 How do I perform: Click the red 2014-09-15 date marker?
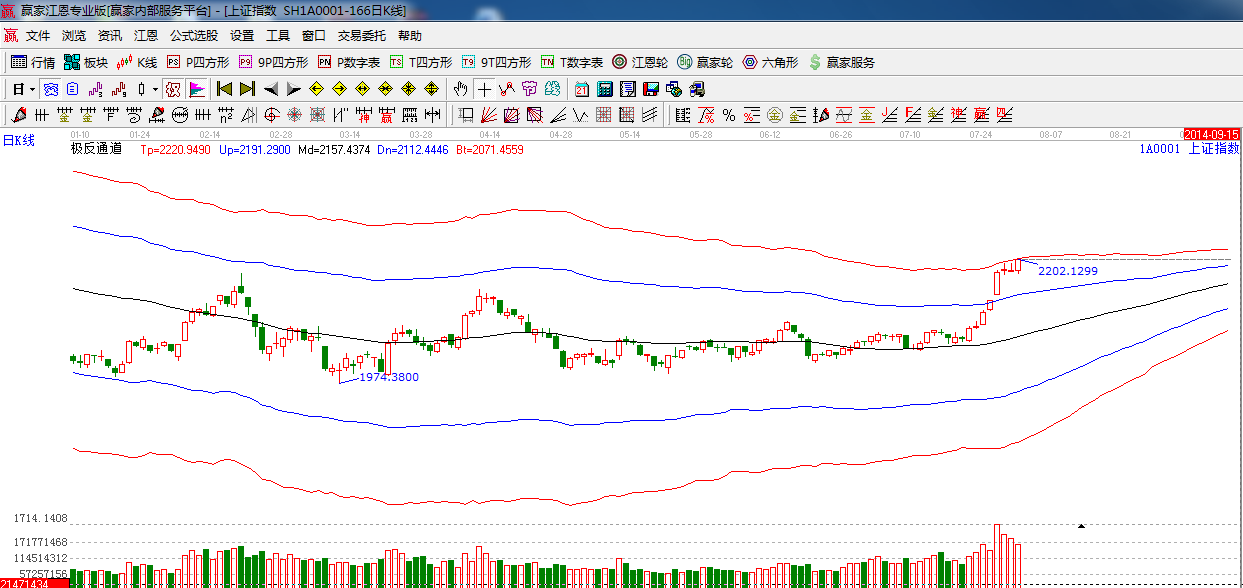(1211, 134)
